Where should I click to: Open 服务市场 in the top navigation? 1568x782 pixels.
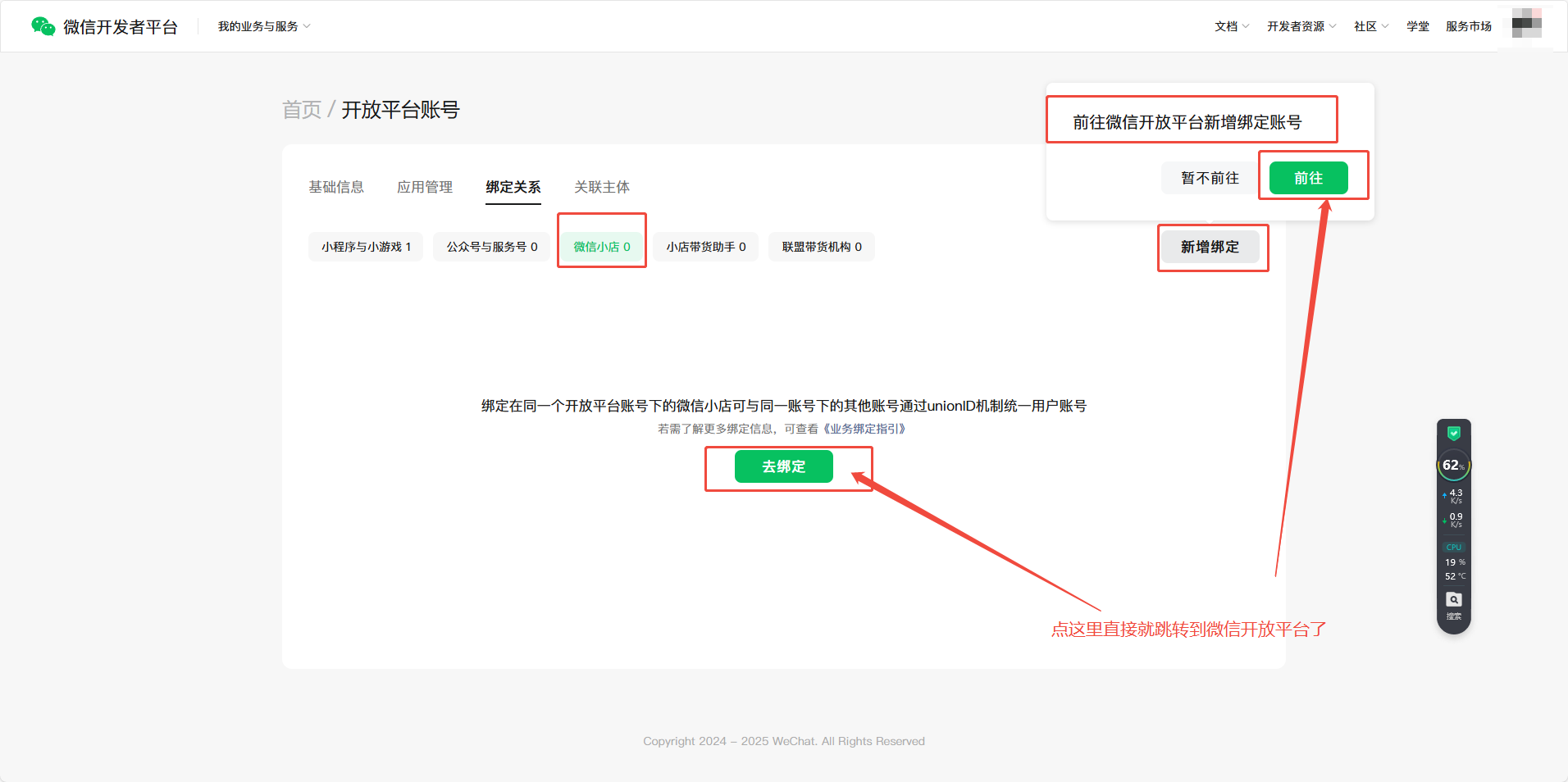pos(1469,26)
